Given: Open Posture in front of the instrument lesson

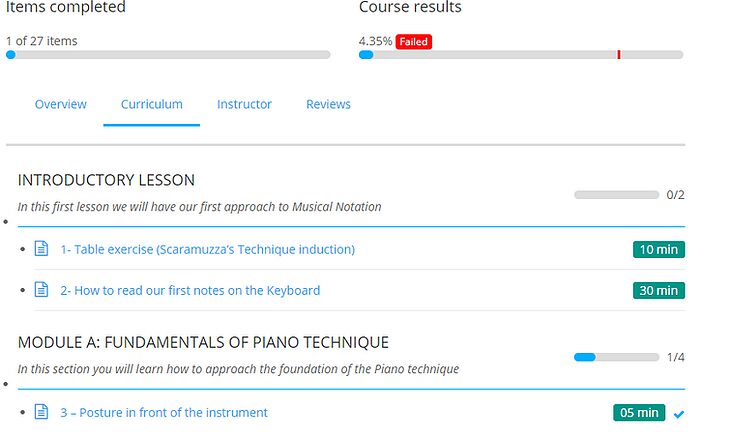Looking at the screenshot, I should [164, 412].
